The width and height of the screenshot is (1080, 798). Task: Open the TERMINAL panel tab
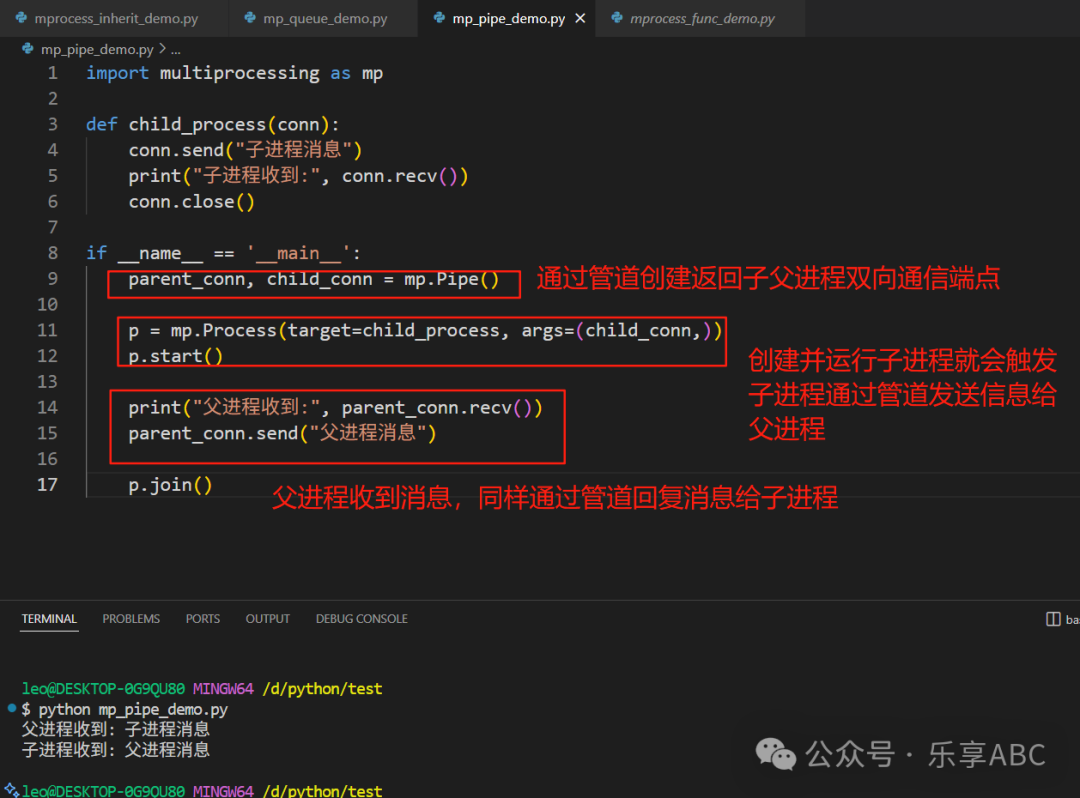(49, 618)
